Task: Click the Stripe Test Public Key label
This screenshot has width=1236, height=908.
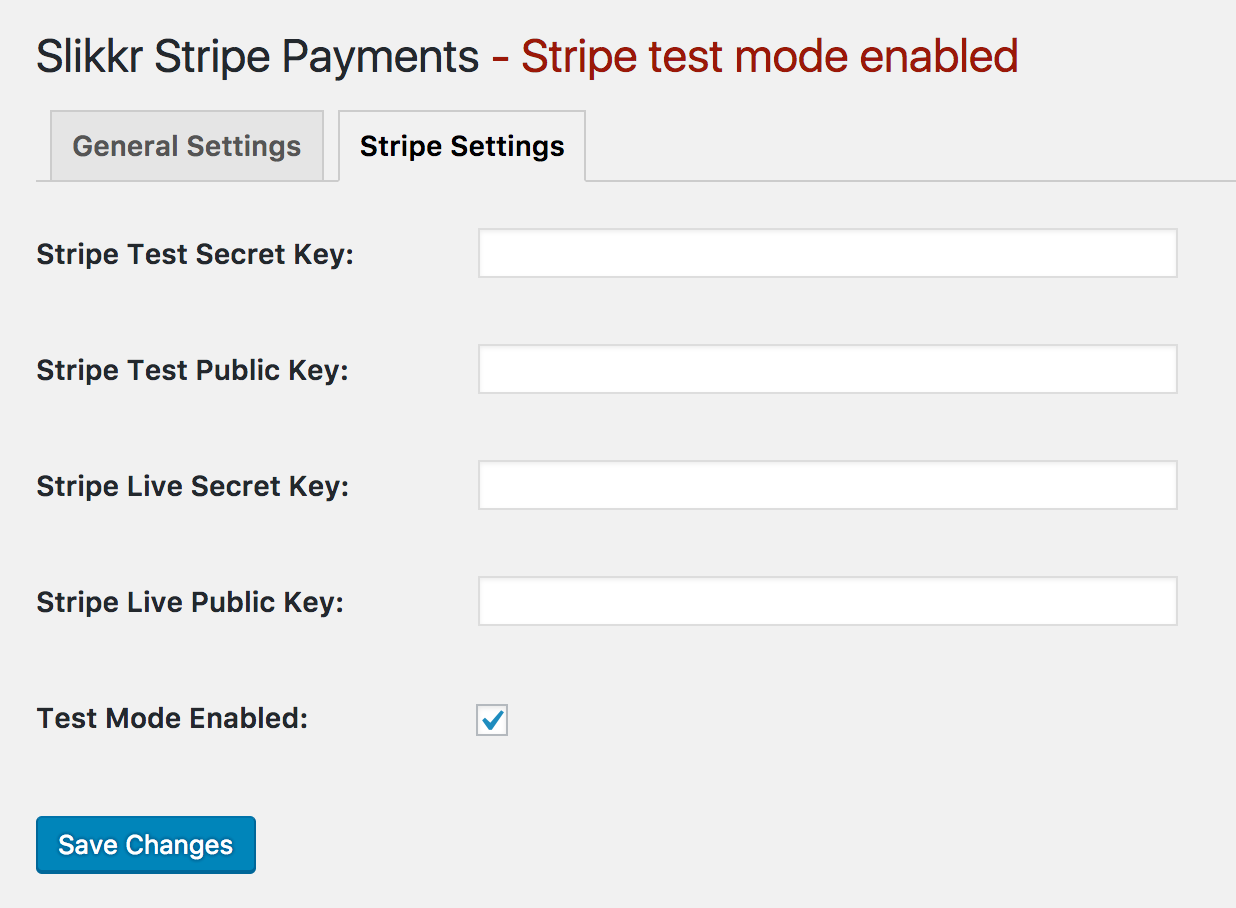Action: [192, 370]
